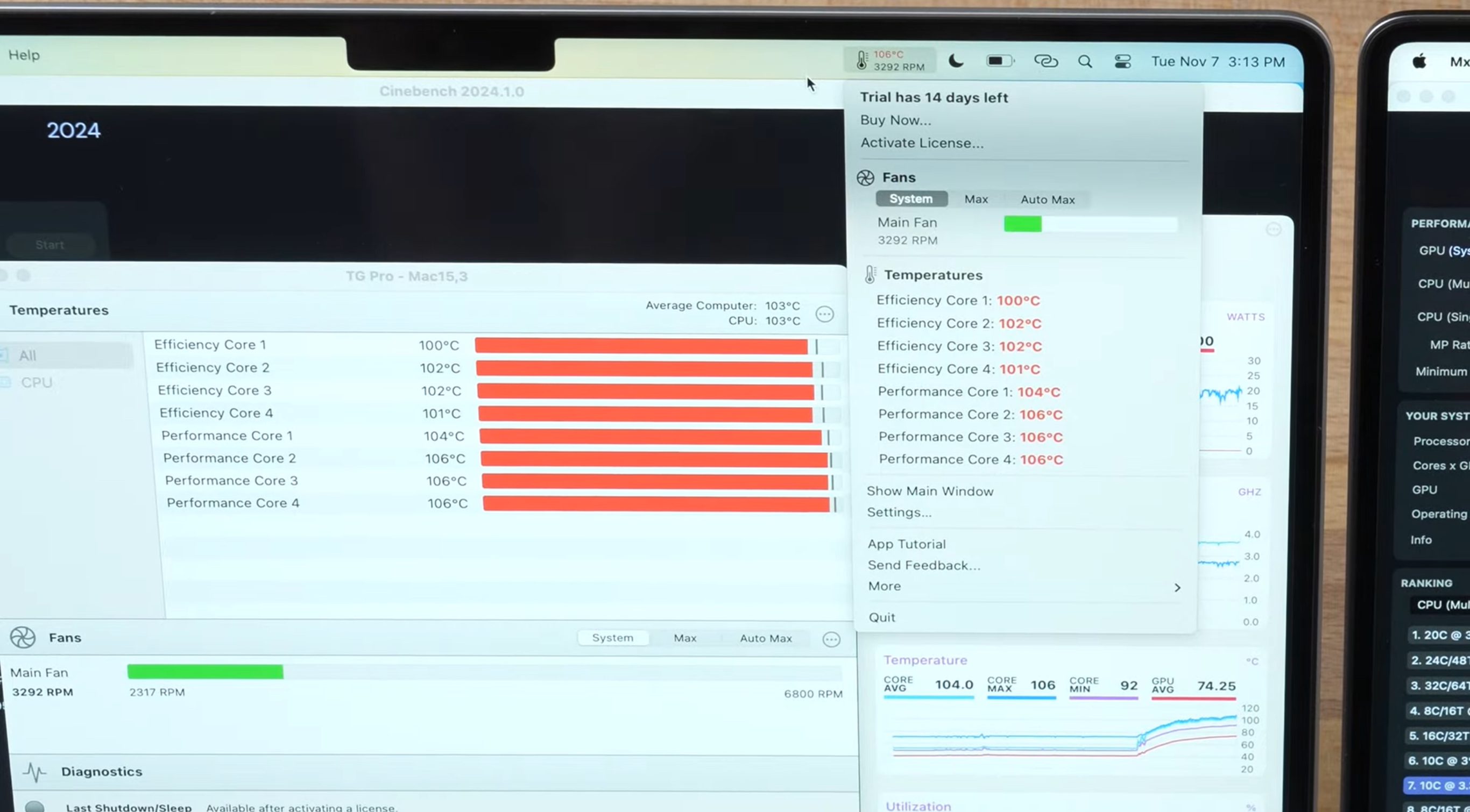Open the battery status icon
1470x812 pixels.
pyautogui.click(x=1000, y=60)
